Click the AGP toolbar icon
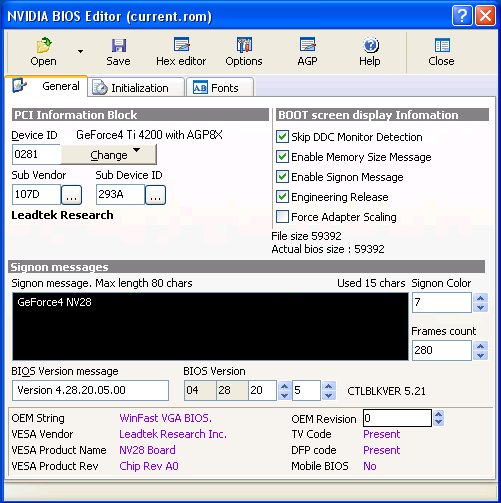501x503 pixels. pos(307,45)
